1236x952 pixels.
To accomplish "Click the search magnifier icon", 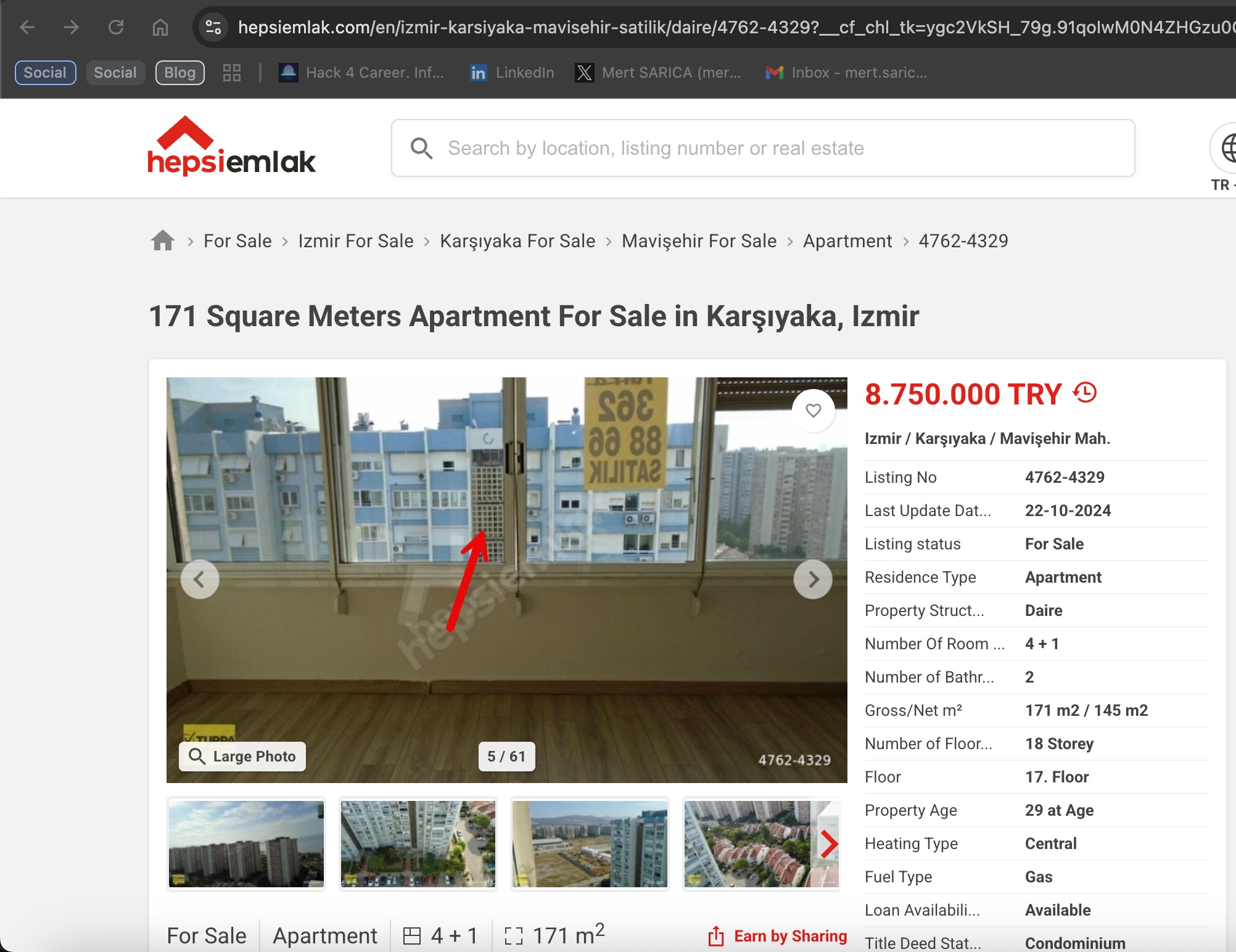I will (422, 148).
